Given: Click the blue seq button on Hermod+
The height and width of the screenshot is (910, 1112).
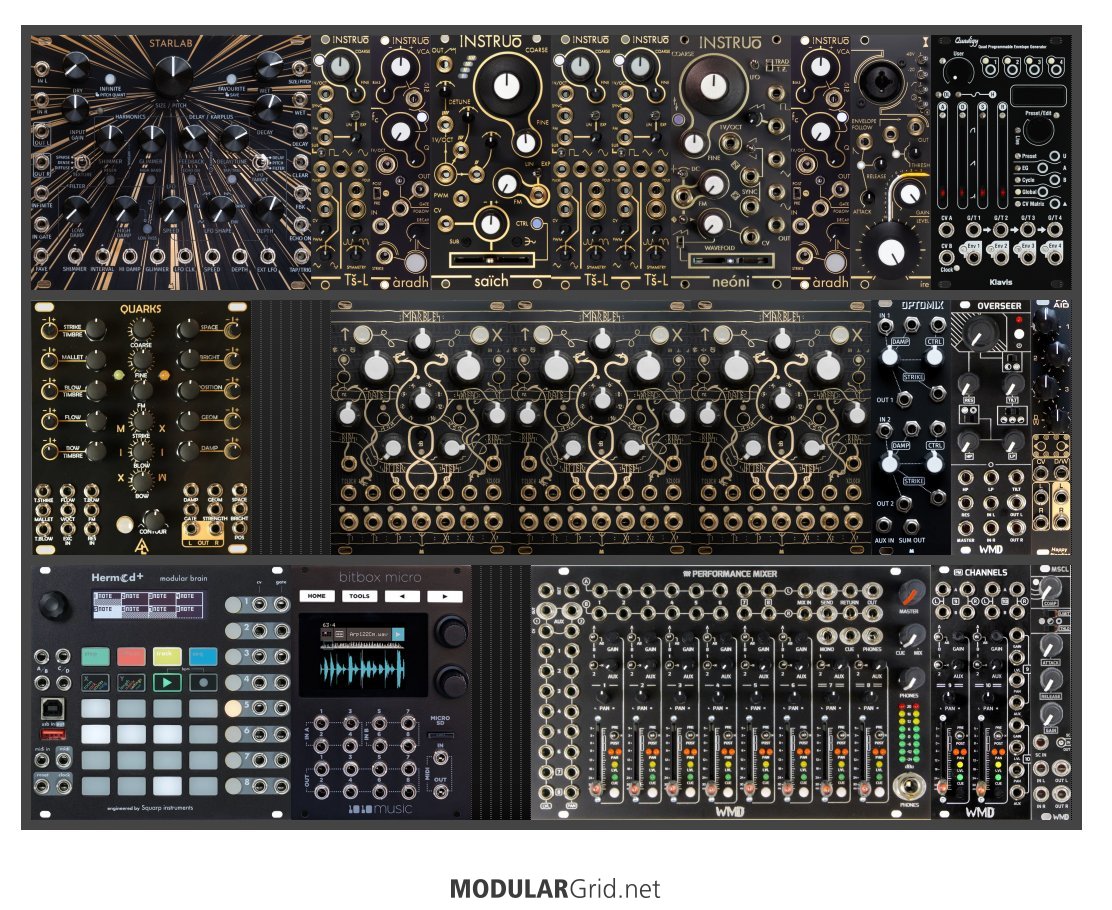Looking at the screenshot, I should coord(203,656).
